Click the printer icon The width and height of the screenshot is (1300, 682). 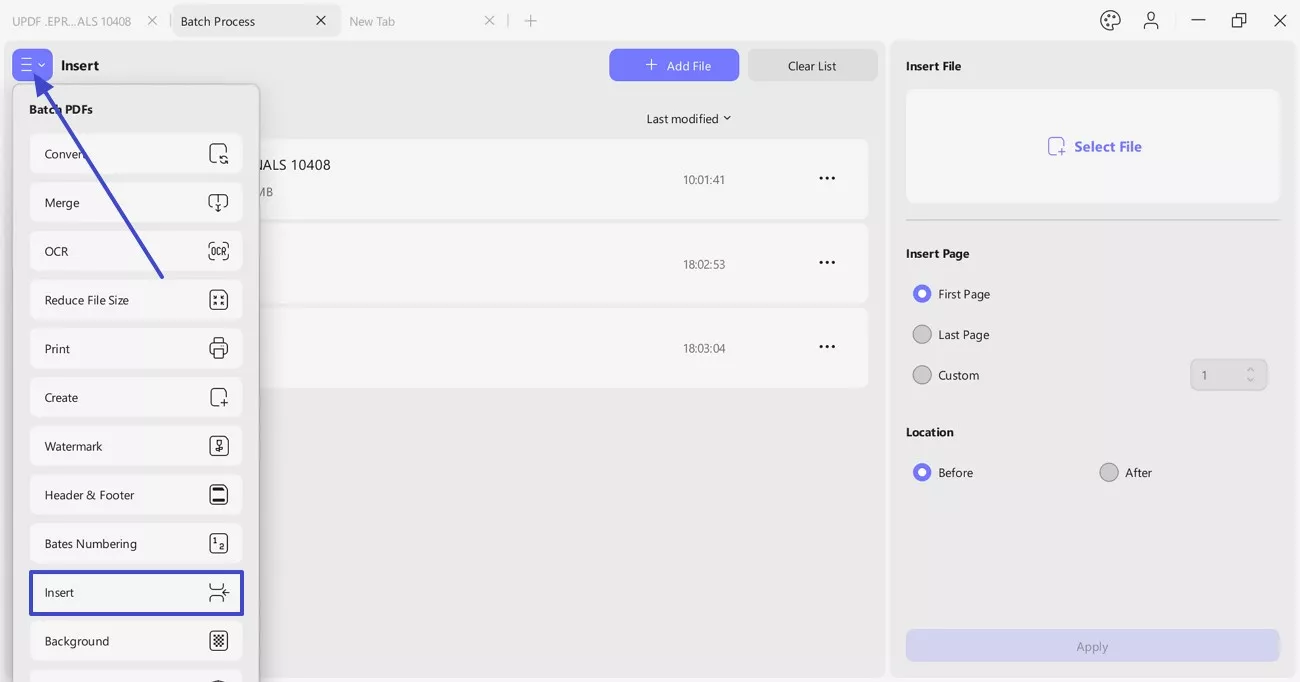(x=218, y=349)
